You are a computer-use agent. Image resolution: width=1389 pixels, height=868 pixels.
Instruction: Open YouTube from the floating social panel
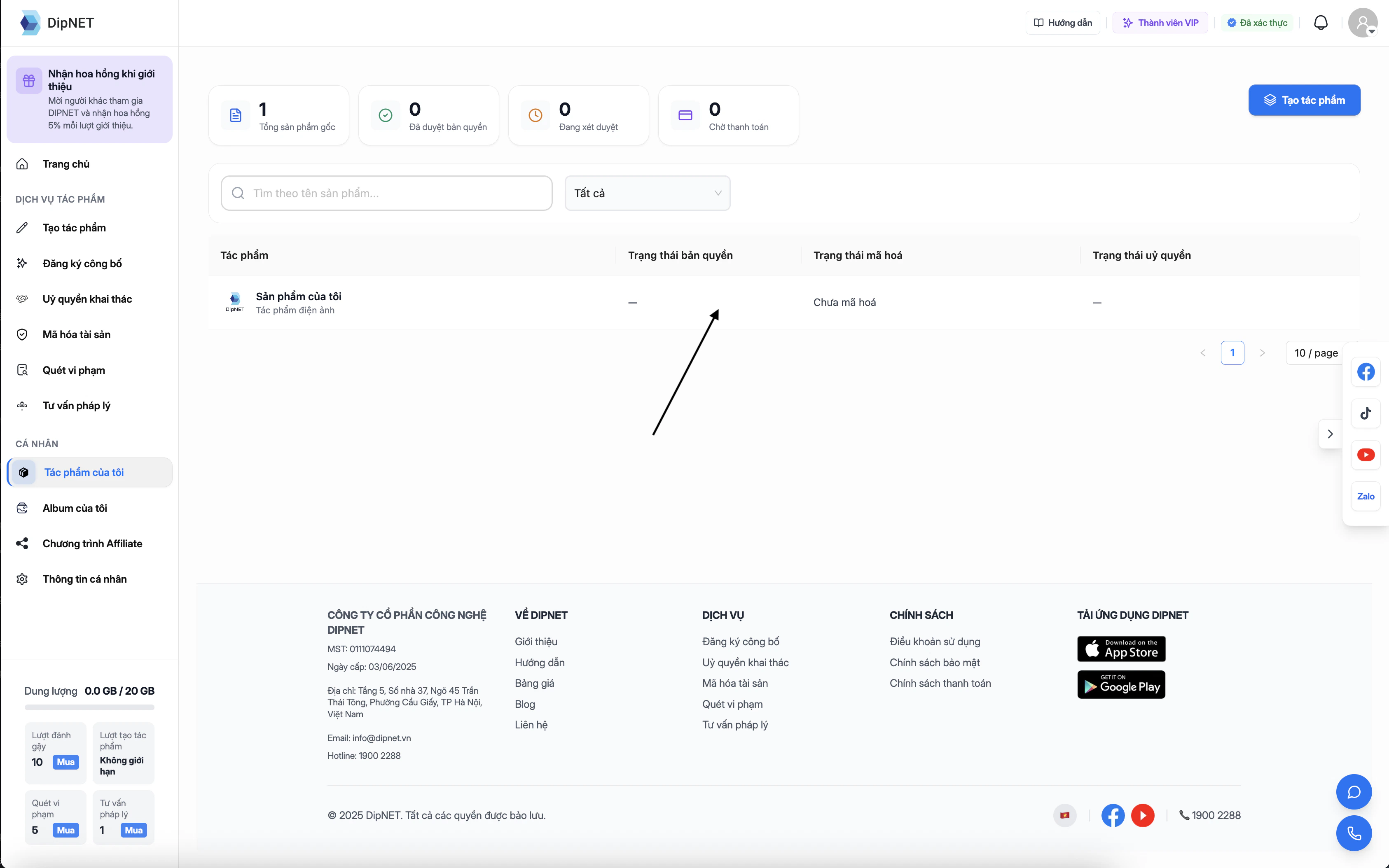coord(1366,455)
